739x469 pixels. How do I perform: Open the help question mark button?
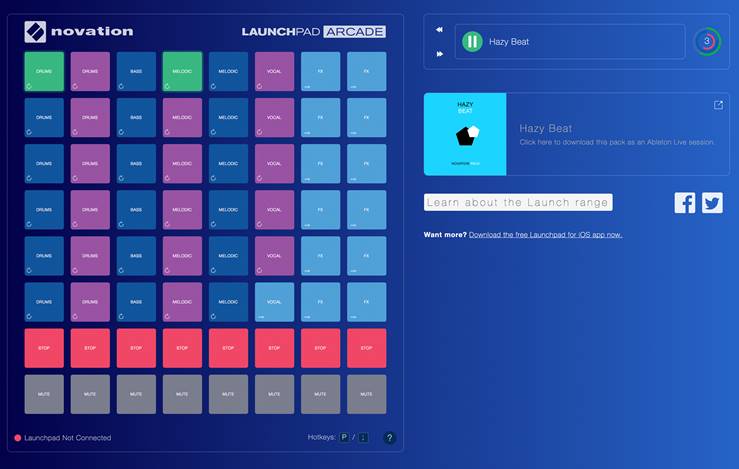pyautogui.click(x=389, y=438)
